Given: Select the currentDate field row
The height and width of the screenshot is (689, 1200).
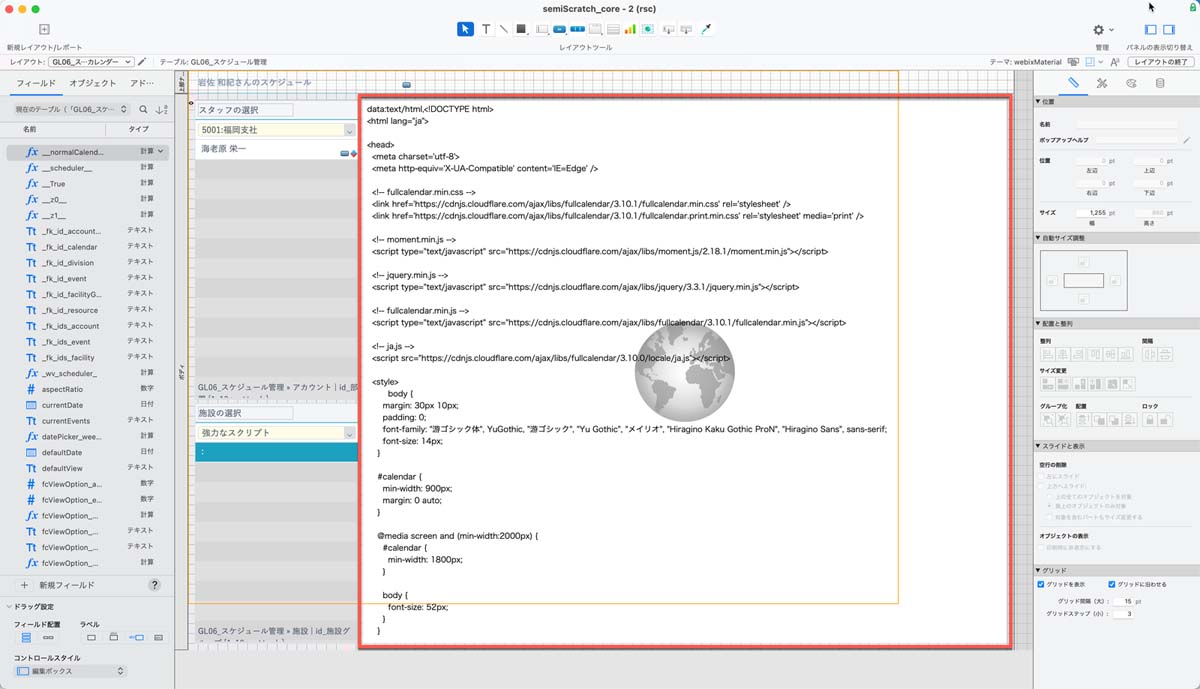Looking at the screenshot, I should (88, 405).
